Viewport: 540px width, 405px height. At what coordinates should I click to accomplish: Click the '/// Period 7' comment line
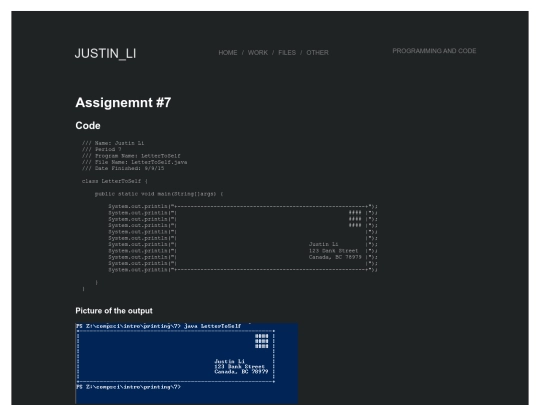pos(102,149)
